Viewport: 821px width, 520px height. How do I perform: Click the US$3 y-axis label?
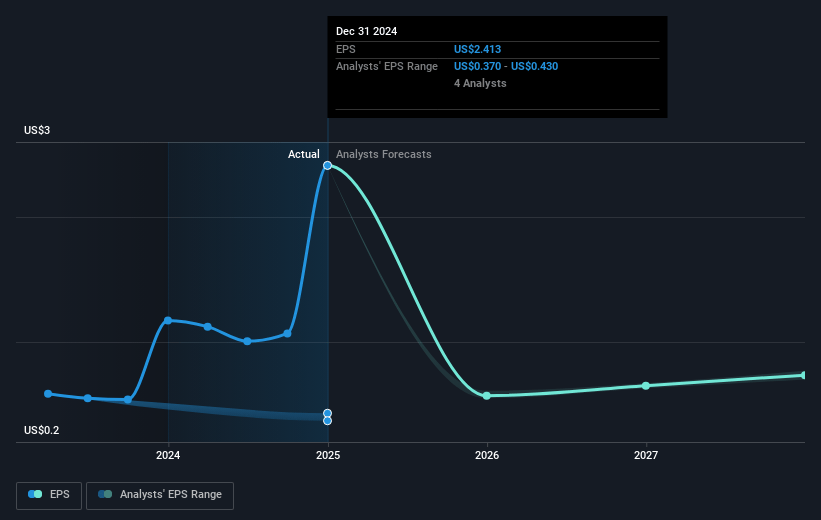pyautogui.click(x=37, y=130)
